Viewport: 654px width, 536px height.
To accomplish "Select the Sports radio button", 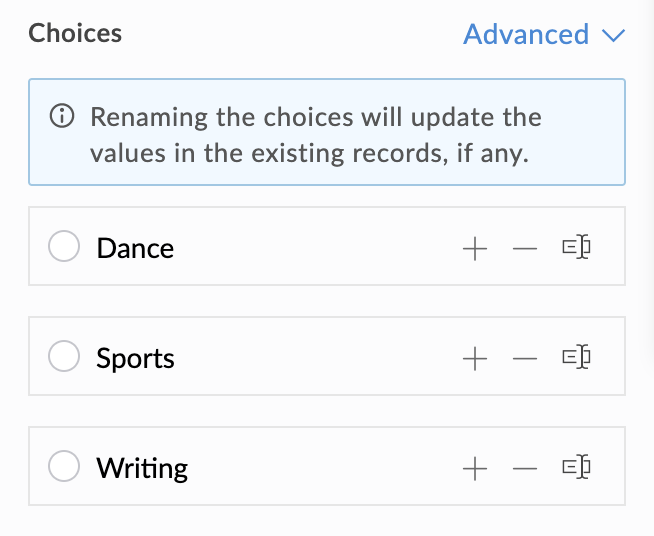I will [64, 357].
